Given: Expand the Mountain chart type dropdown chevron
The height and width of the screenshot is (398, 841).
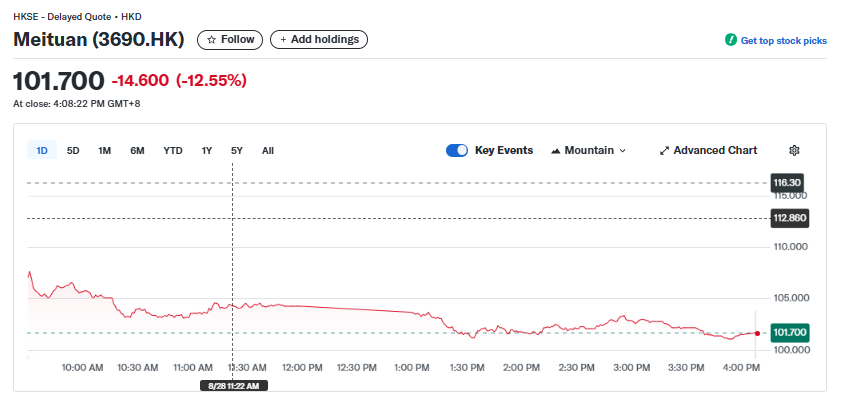Looking at the screenshot, I should point(623,151).
